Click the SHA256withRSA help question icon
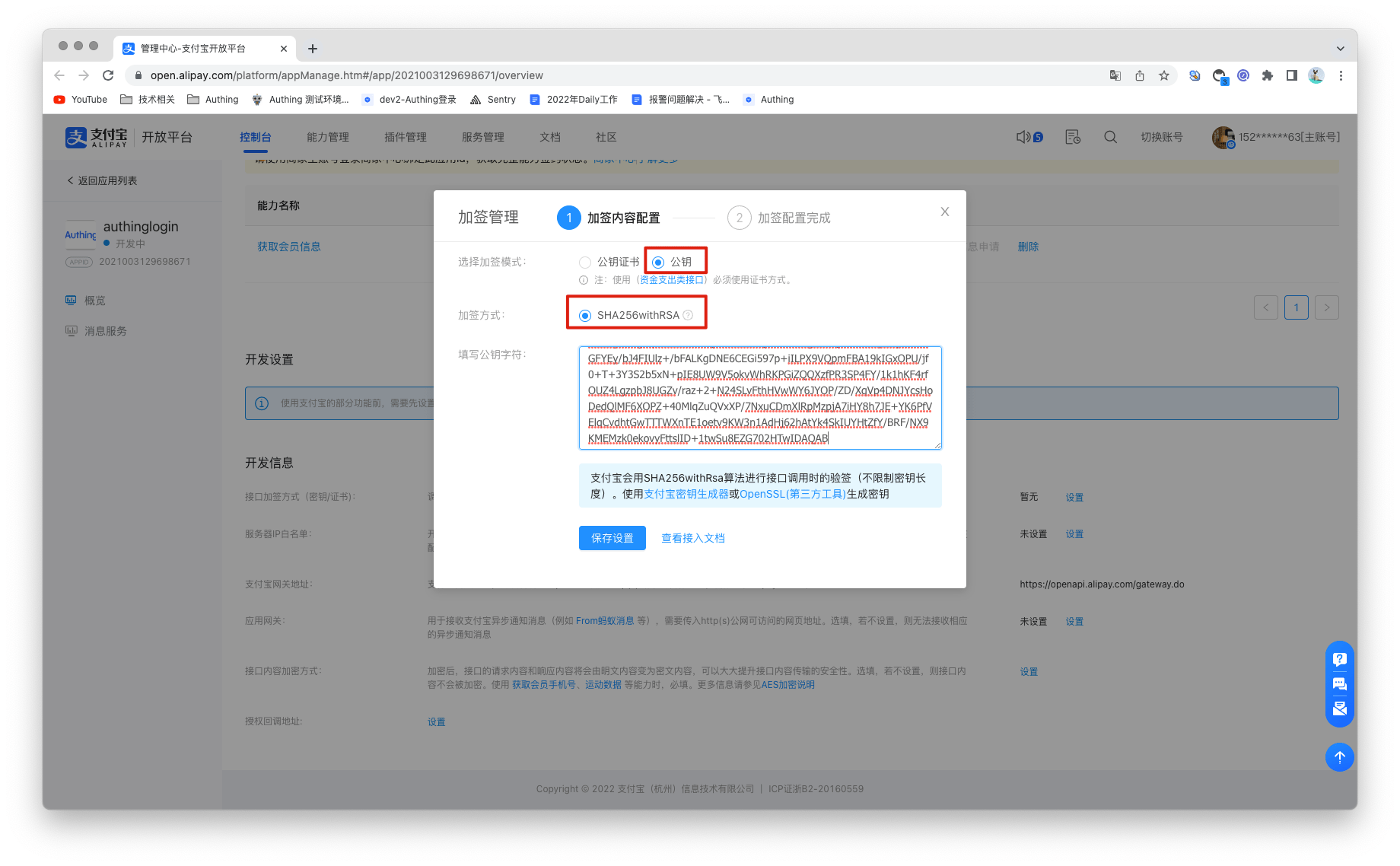 (x=688, y=315)
